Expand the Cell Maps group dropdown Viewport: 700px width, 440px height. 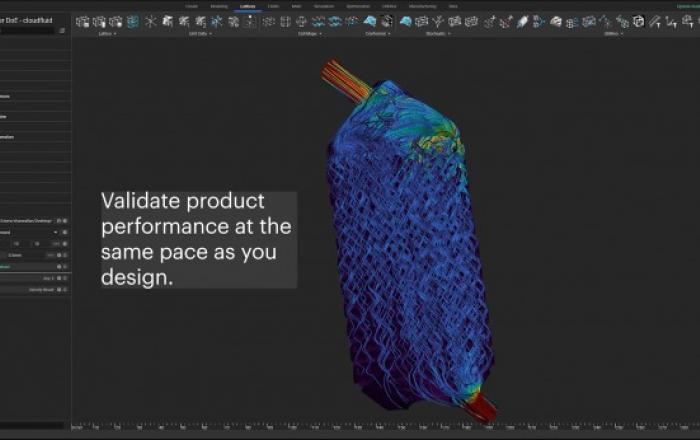[x=309, y=33]
